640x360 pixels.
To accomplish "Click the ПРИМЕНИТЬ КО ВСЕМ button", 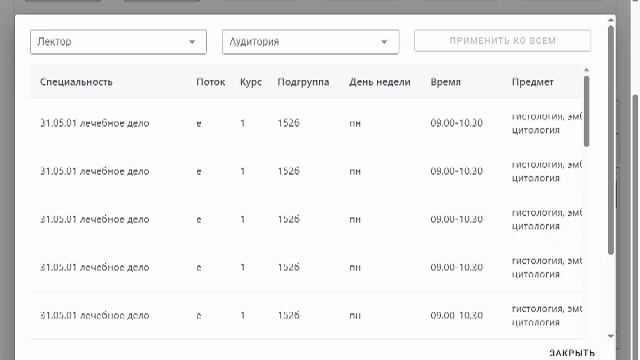I will [x=502, y=41].
